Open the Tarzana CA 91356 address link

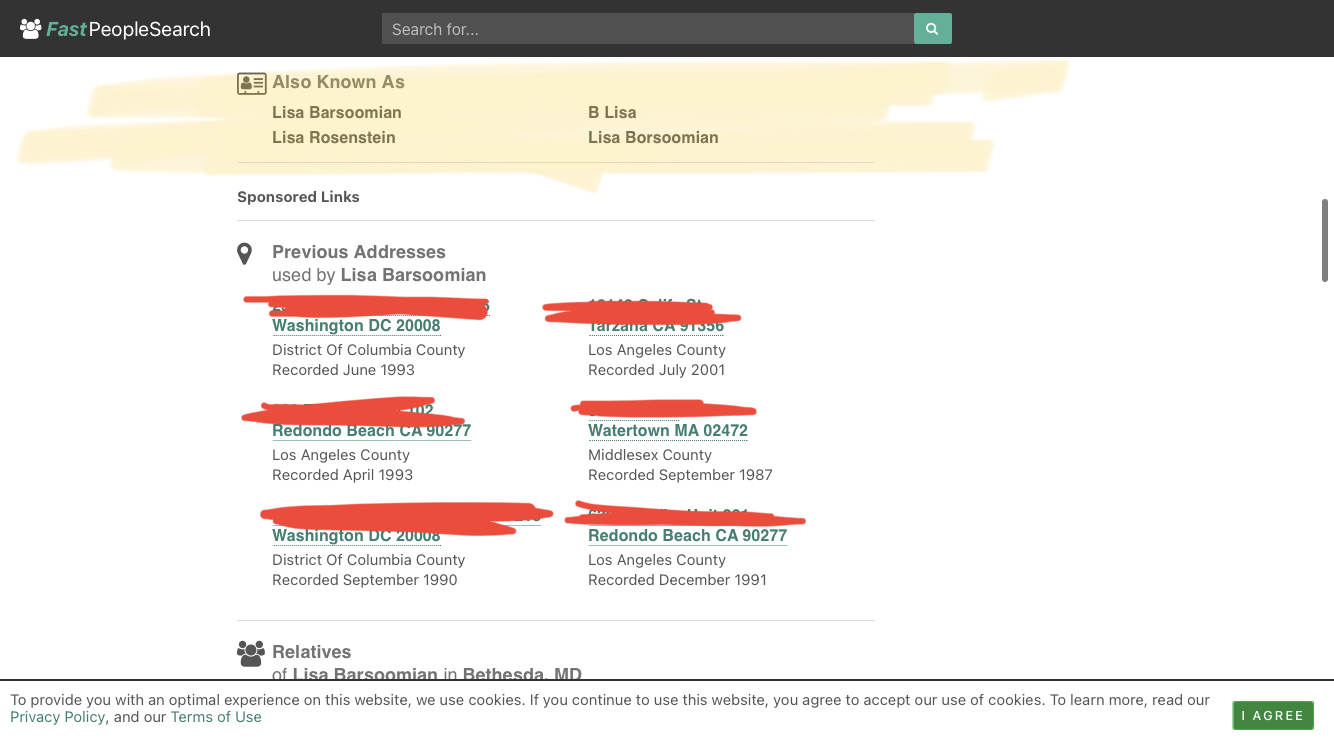[x=656, y=325]
